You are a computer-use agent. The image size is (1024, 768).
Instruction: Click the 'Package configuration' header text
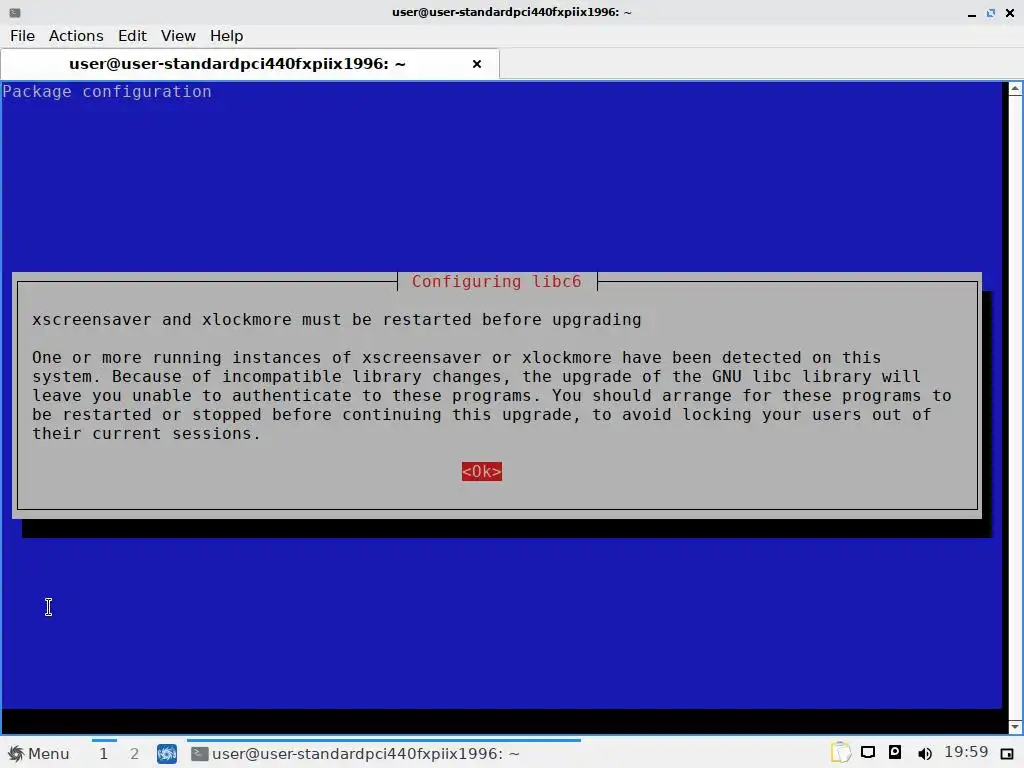point(107,91)
